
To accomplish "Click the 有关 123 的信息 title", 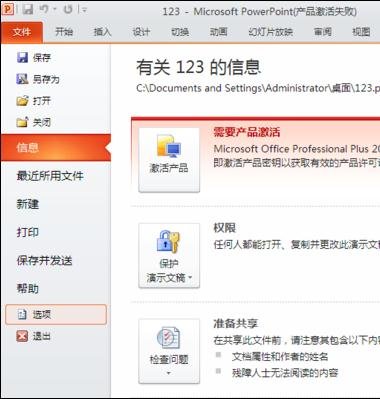I will (198, 67).
